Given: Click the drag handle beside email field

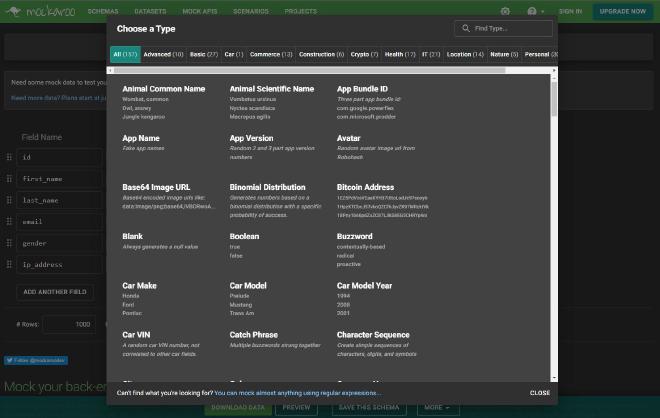Looking at the screenshot, I should [9, 221].
